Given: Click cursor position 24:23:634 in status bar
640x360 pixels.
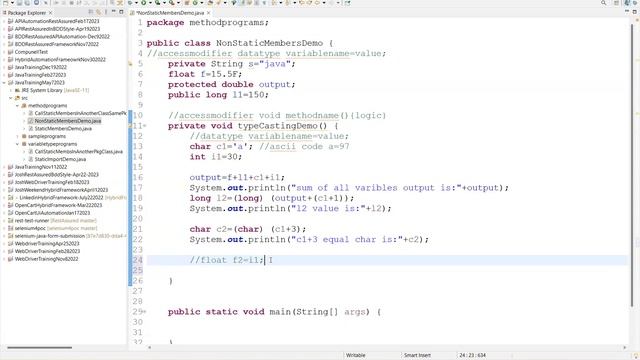Looking at the screenshot, I should click(x=472, y=355).
